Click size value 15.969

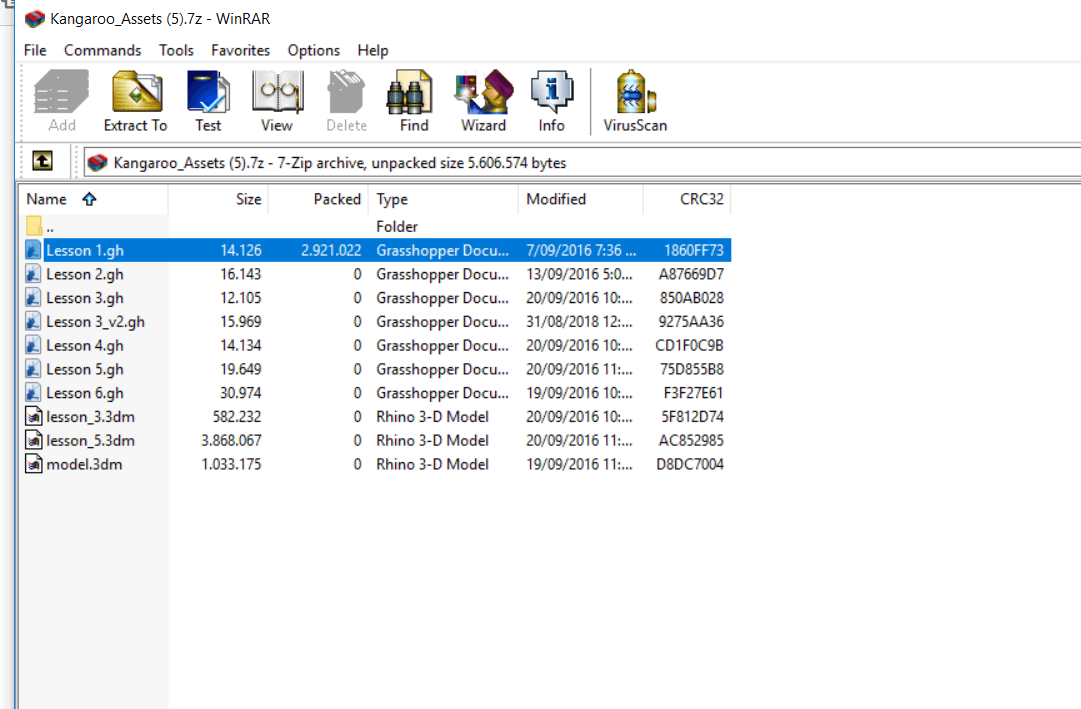click(x=241, y=321)
